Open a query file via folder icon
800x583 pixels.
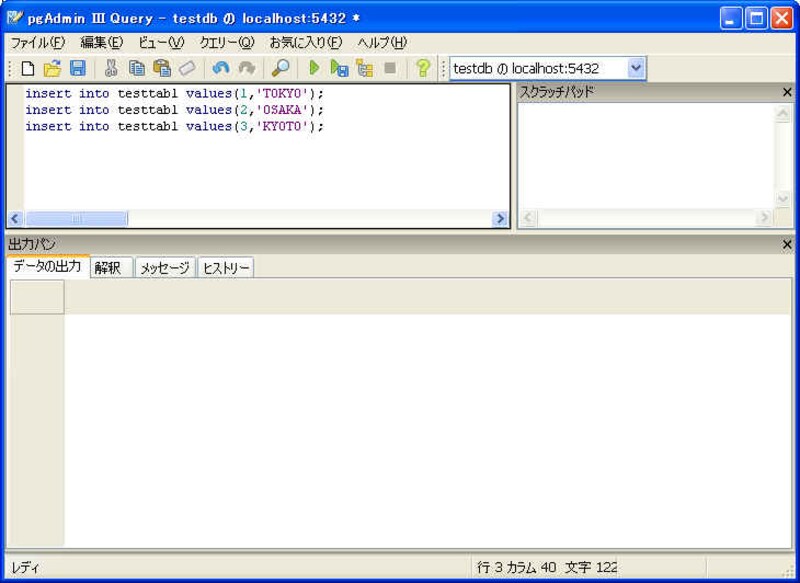coord(52,69)
